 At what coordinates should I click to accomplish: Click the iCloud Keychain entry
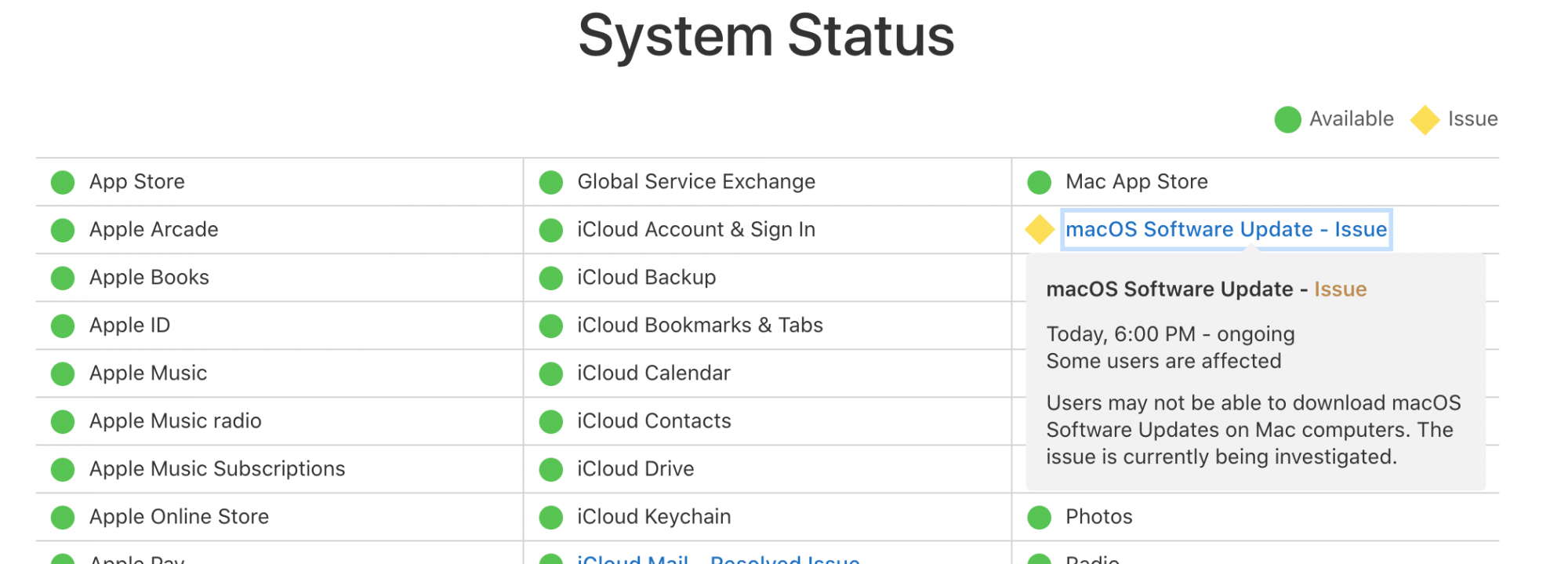pos(654,517)
